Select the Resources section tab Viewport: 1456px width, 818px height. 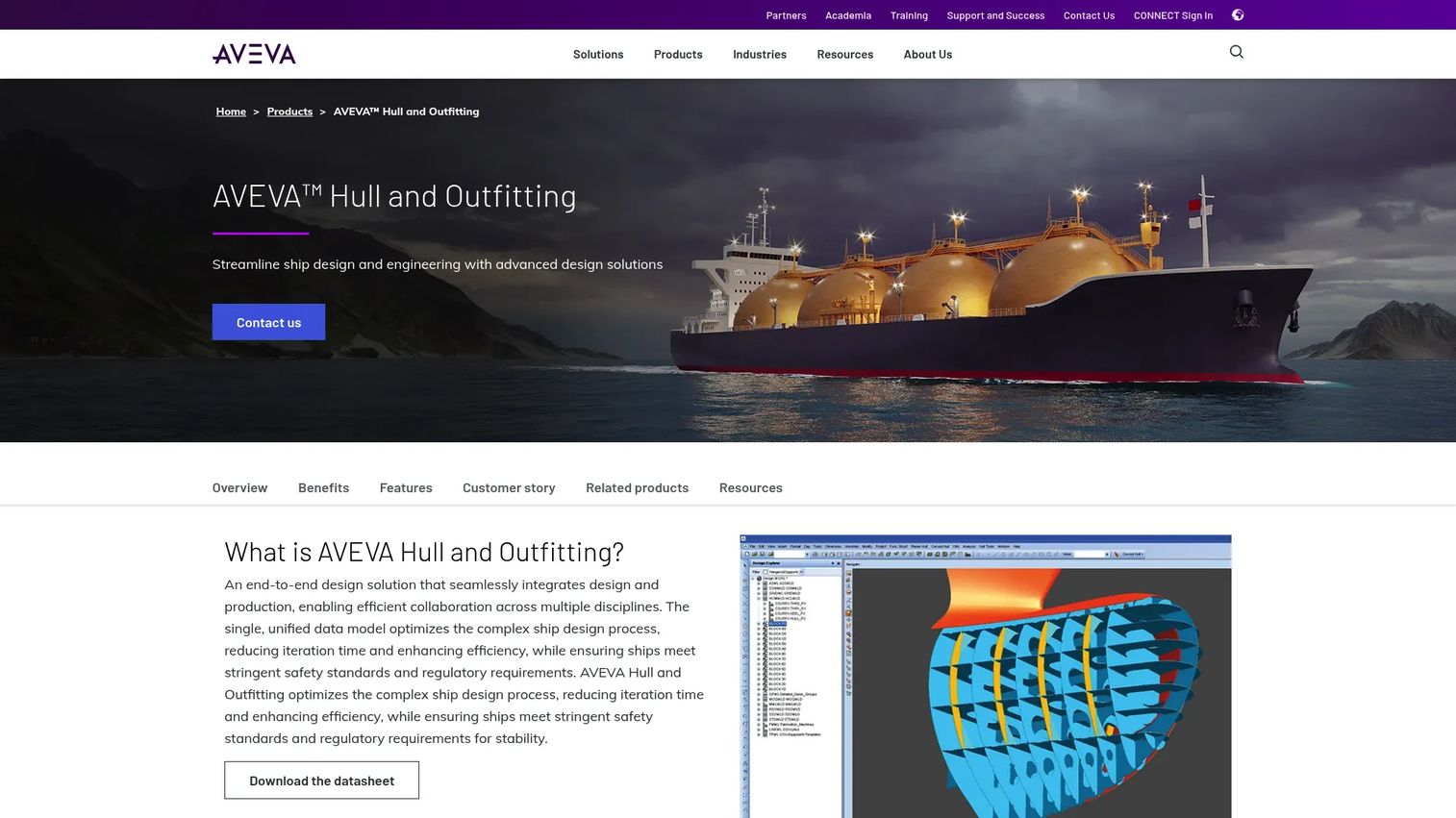click(751, 488)
